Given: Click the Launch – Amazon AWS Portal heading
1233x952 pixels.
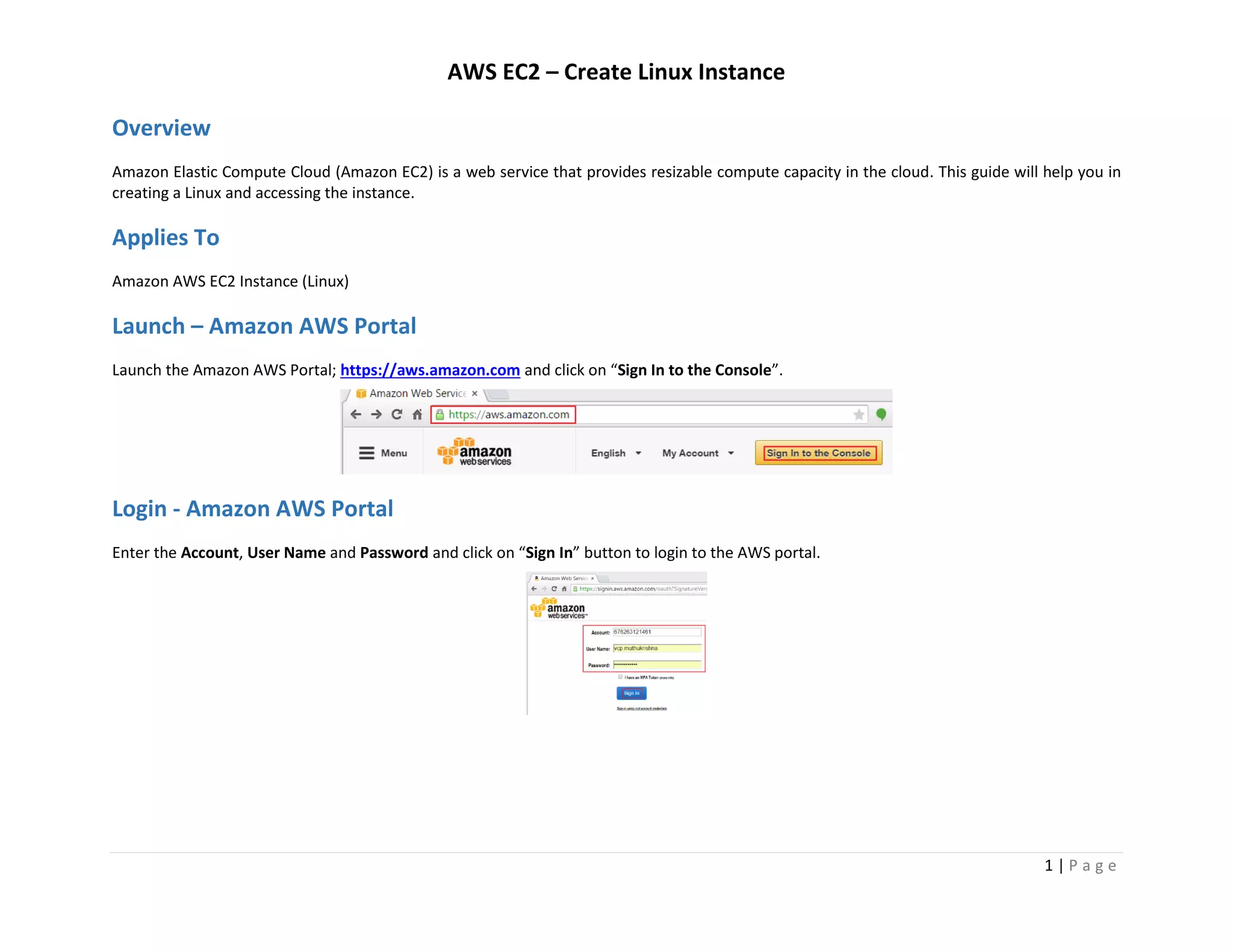Looking at the screenshot, I should (264, 326).
